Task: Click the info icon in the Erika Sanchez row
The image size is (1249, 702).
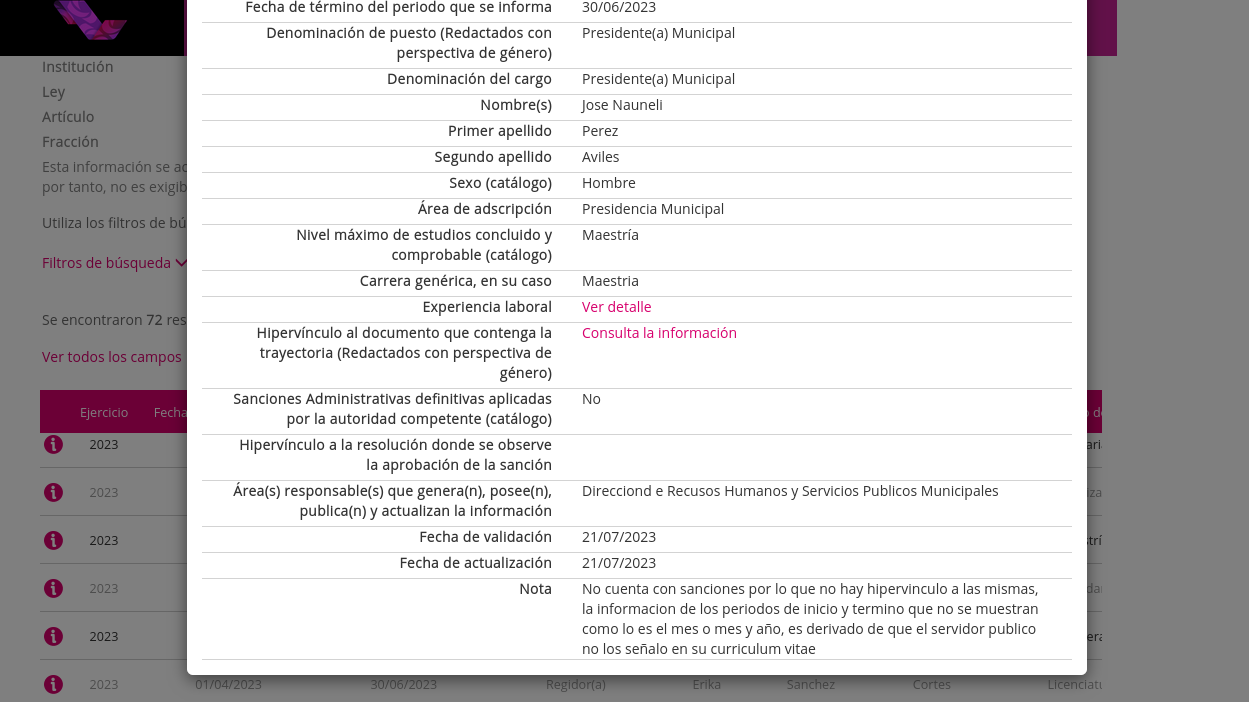Action: pyautogui.click(x=53, y=684)
